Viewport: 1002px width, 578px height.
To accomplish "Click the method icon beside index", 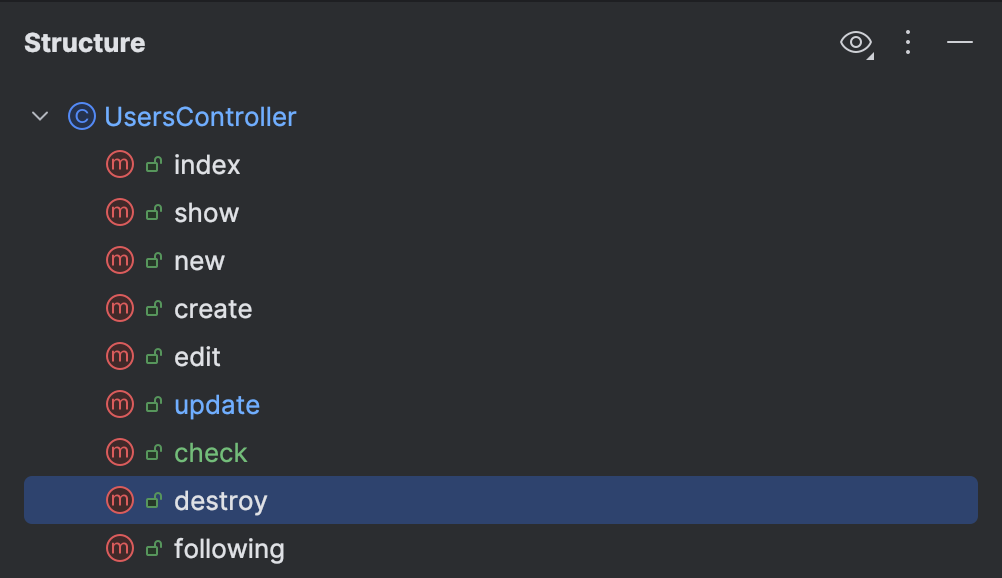I will tap(120, 164).
